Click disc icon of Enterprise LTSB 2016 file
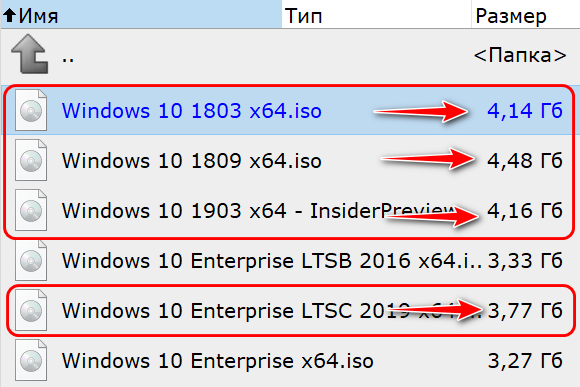 (31, 260)
